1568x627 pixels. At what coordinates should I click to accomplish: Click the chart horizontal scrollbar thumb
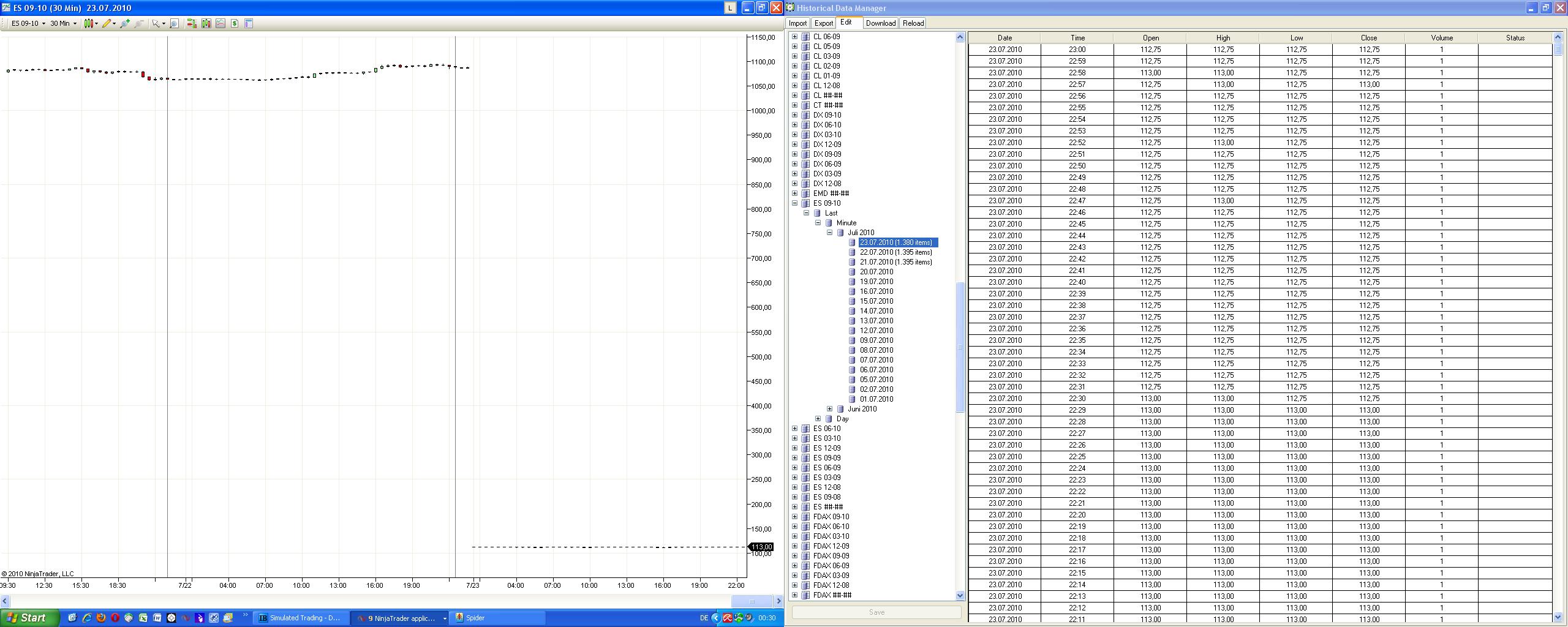[x=752, y=601]
